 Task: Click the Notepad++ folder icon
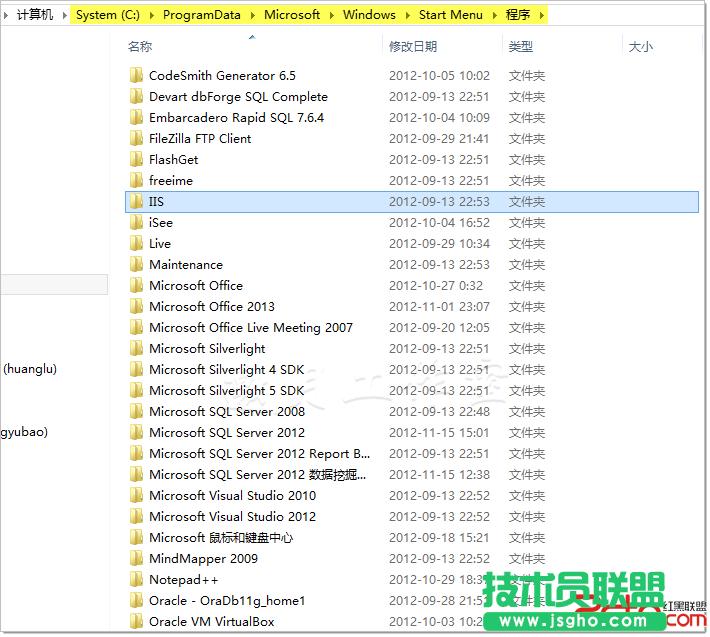[136, 580]
